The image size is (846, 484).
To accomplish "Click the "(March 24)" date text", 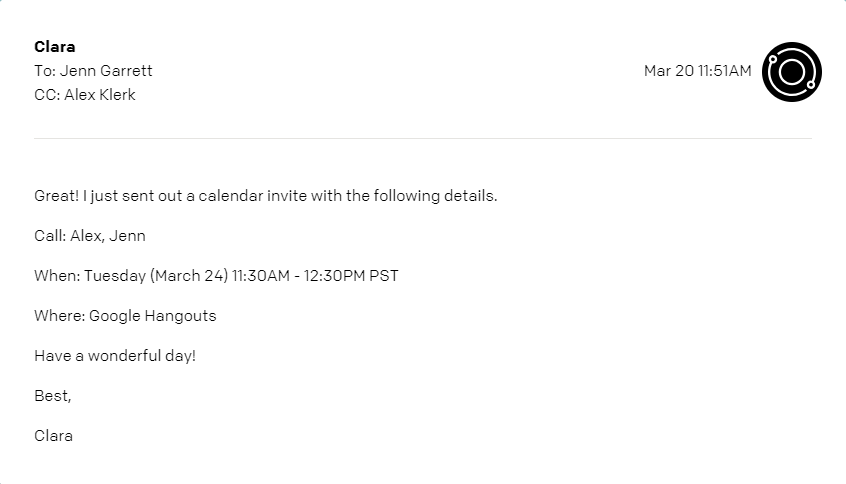I will coord(189,276).
